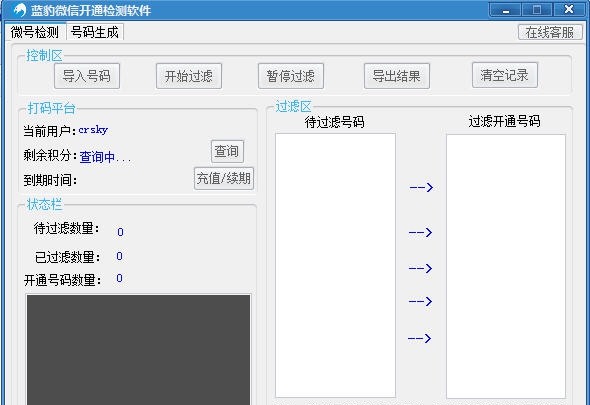Click the 过滤开通号码 column heading
This screenshot has width=590, height=405.
point(504,121)
